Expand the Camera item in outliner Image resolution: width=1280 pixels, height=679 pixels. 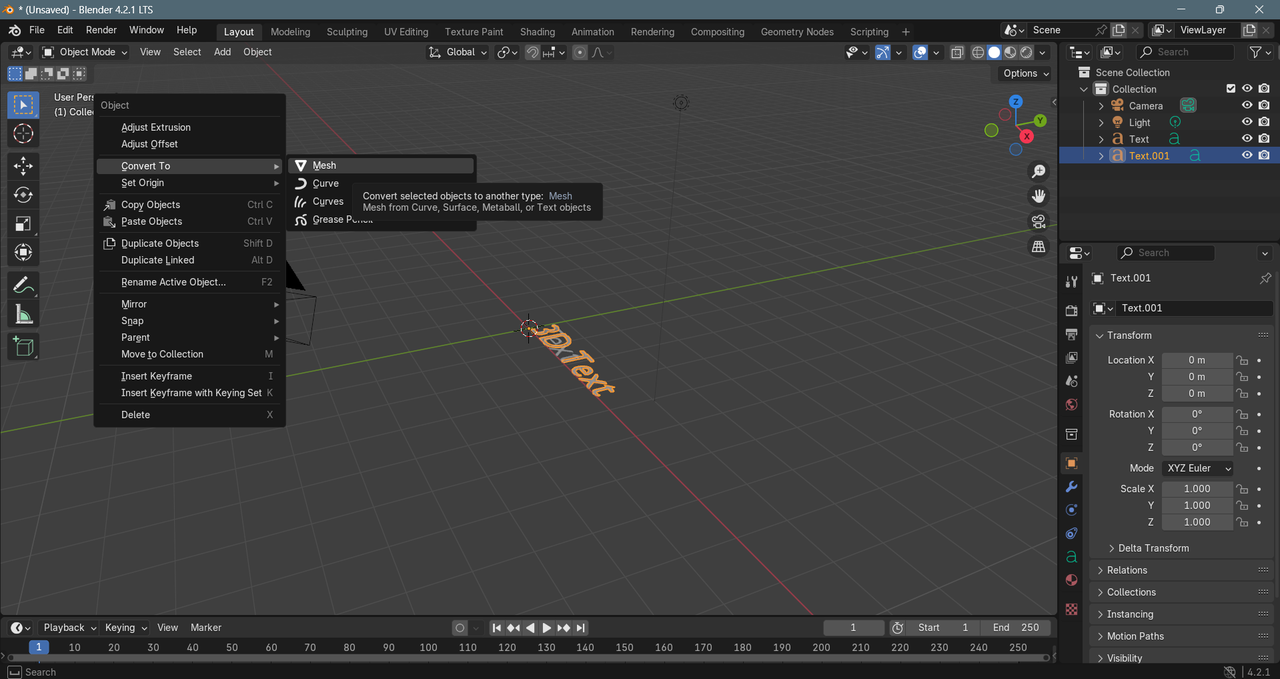tap(1101, 105)
